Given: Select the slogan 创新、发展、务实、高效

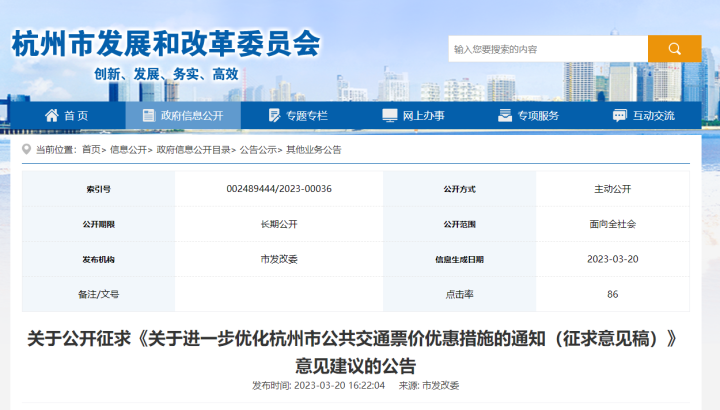Looking at the screenshot, I should click(166, 74).
